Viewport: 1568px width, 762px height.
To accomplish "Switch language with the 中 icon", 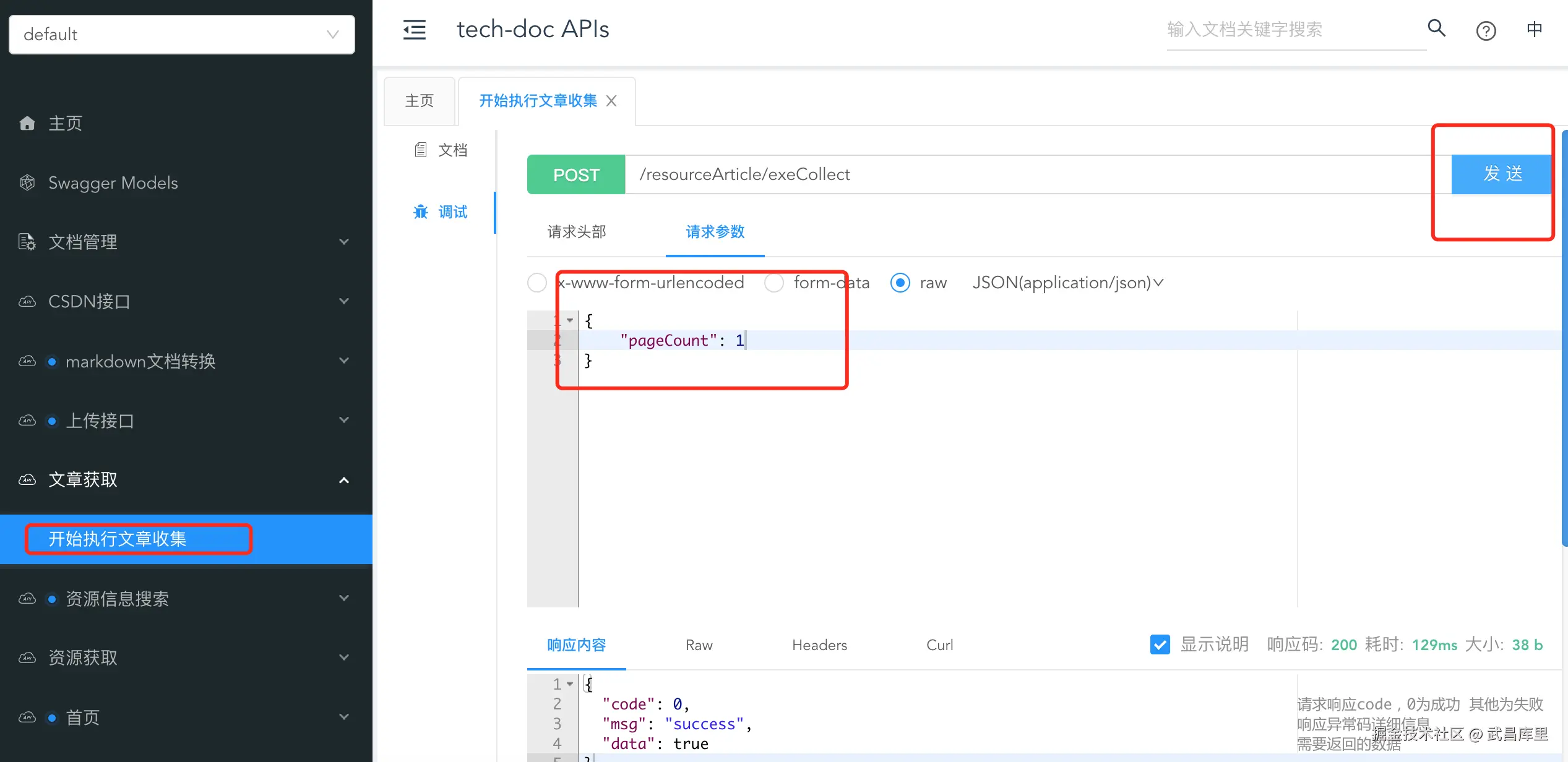I will point(1534,29).
